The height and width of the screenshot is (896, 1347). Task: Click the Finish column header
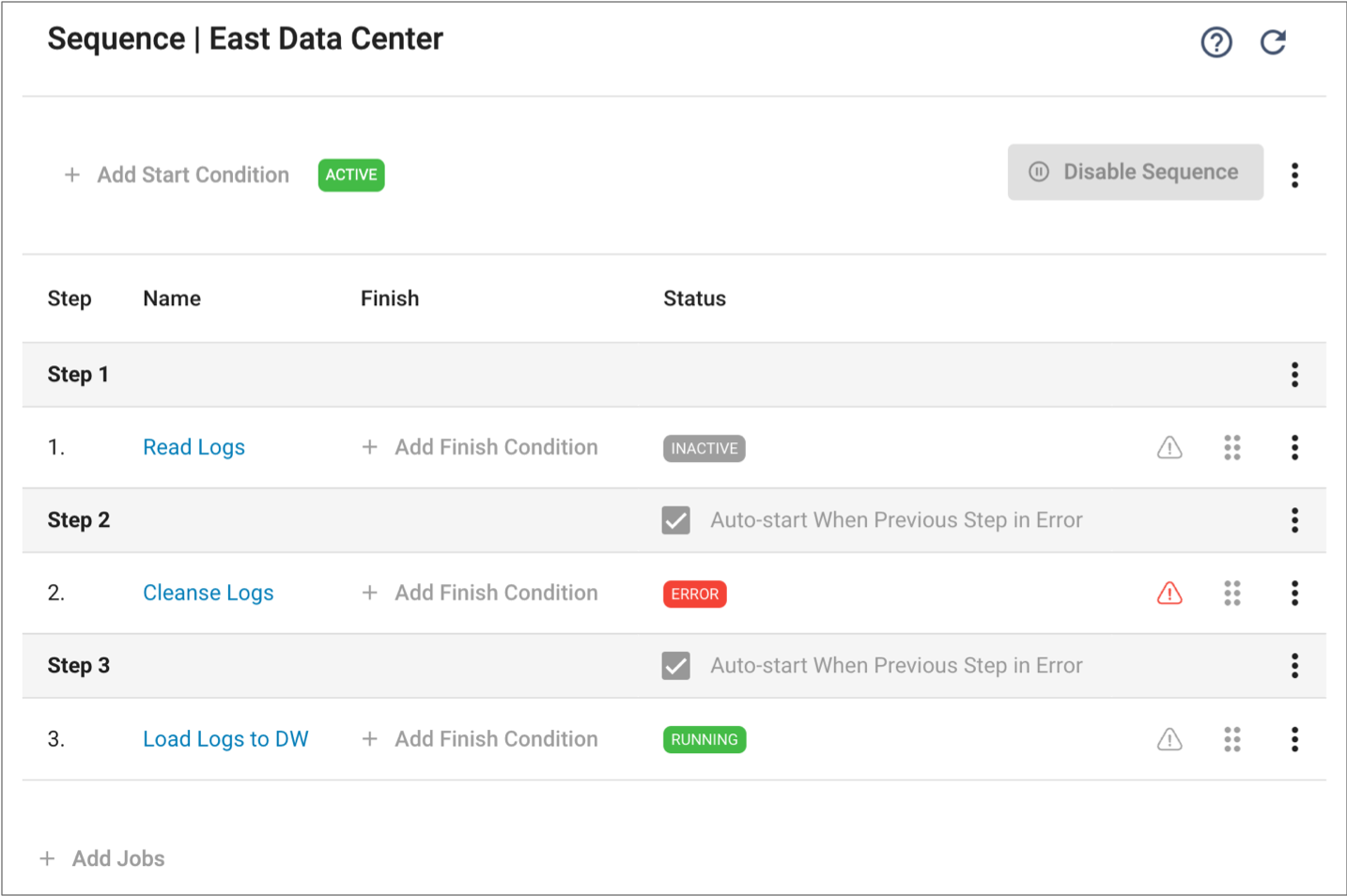pos(390,299)
